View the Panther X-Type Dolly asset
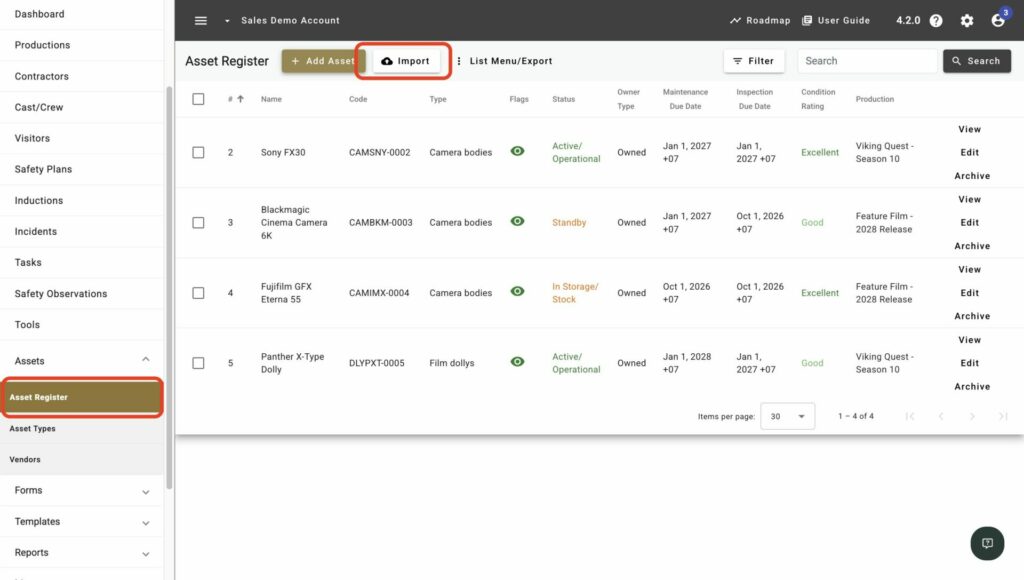Screen dimensions: 1024x580 coord(969,340)
